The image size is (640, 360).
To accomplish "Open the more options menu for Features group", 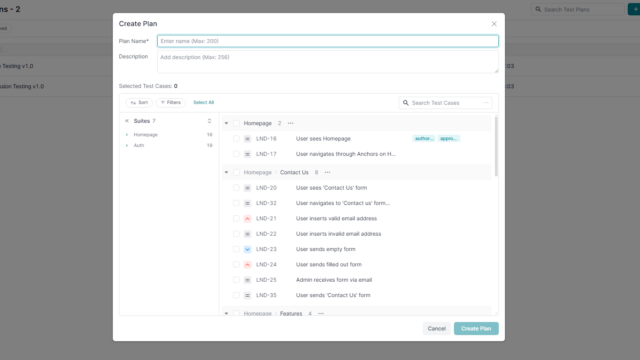I will point(321,313).
